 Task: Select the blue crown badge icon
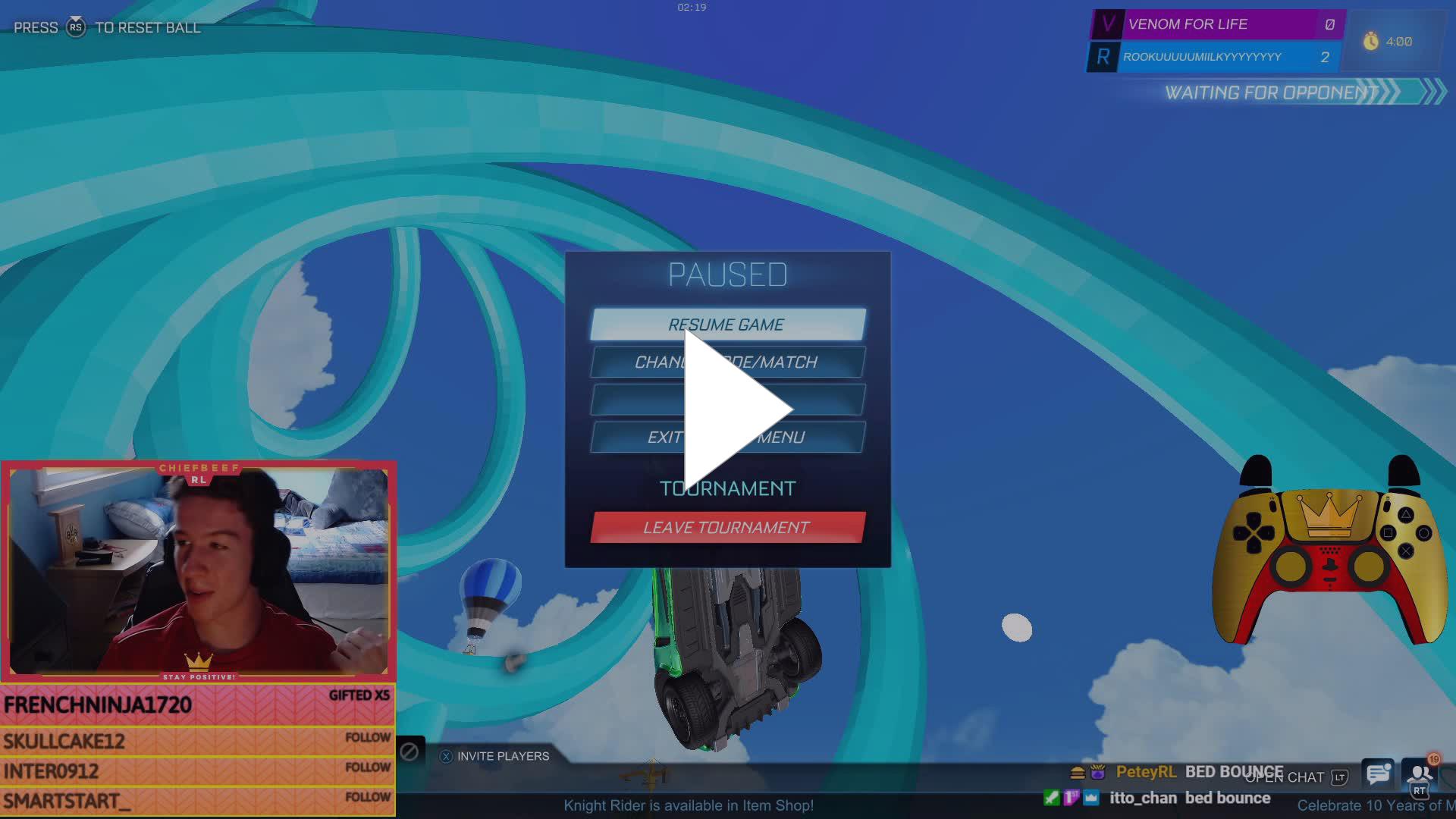[1091, 799]
